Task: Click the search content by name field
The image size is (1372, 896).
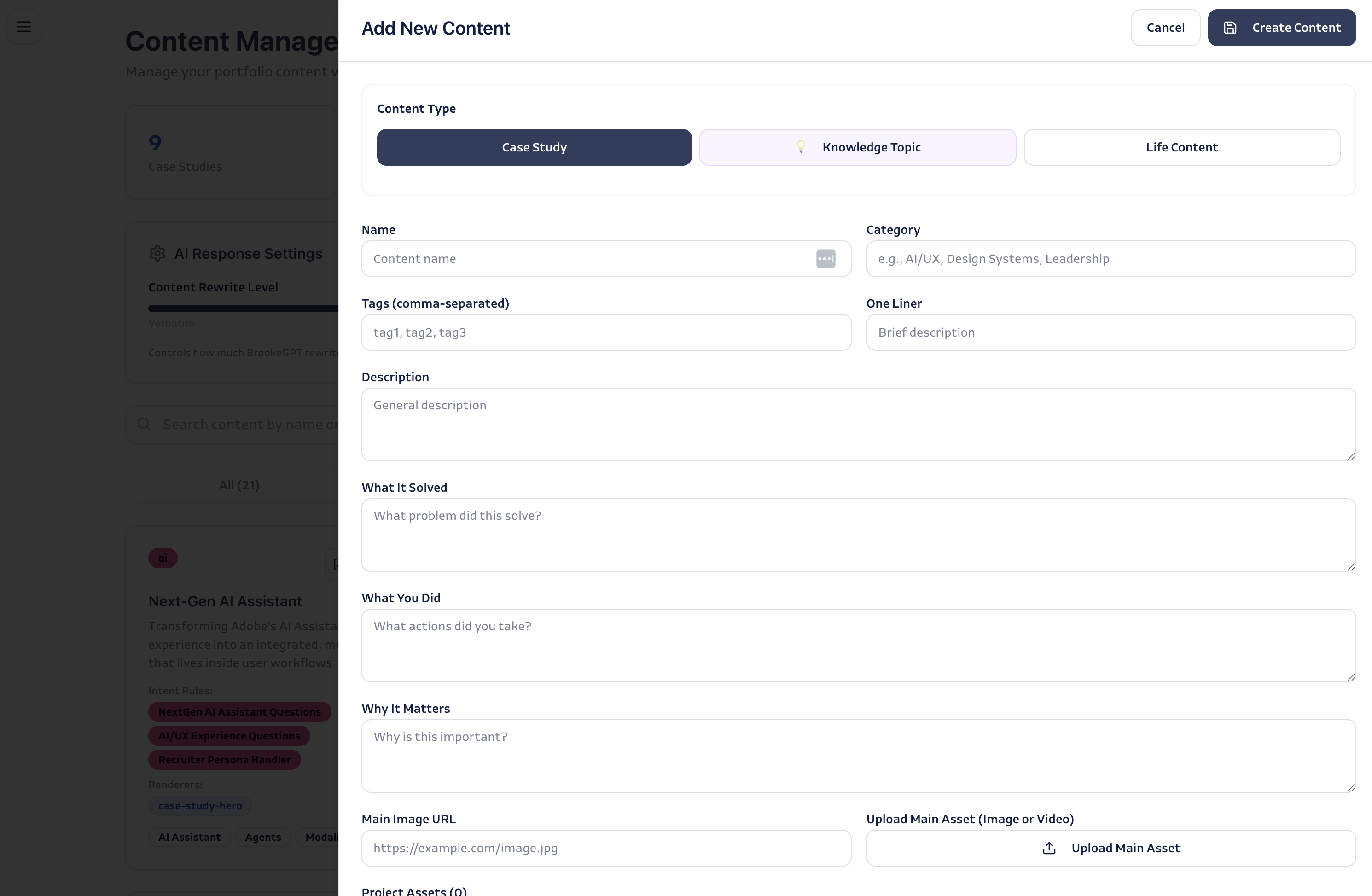Action: click(x=233, y=425)
